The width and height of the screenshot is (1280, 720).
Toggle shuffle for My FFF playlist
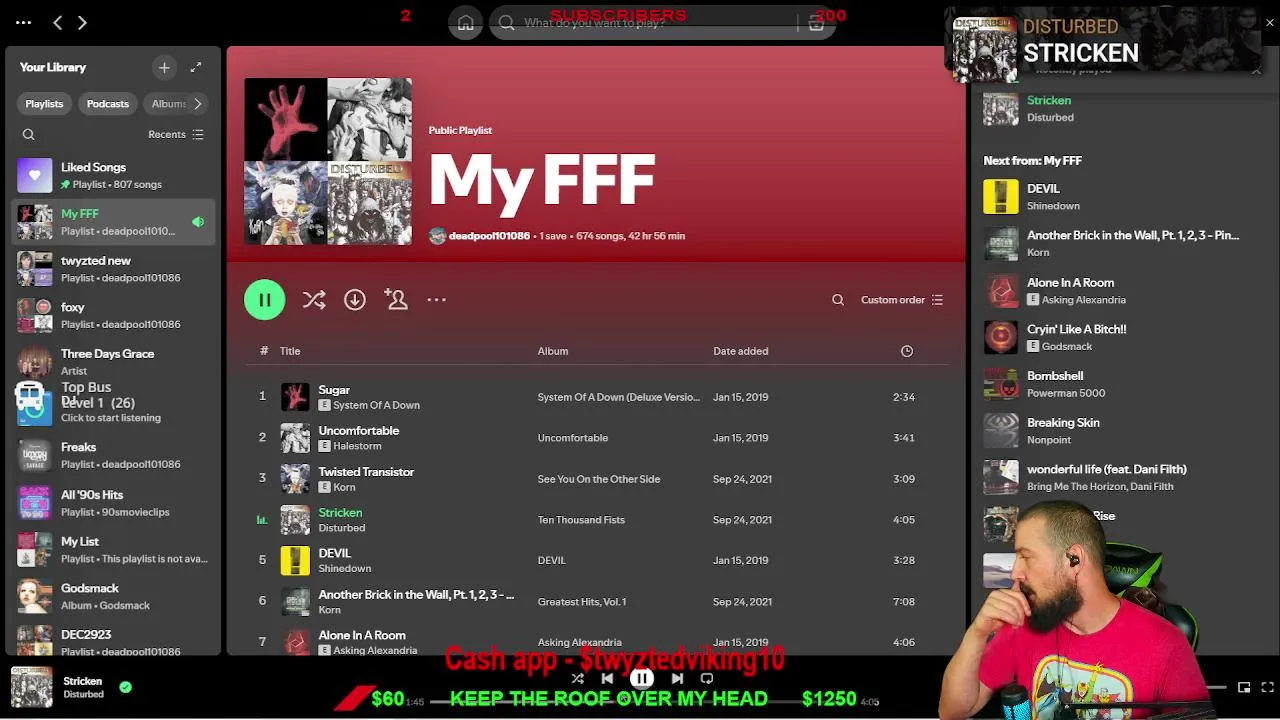point(314,300)
